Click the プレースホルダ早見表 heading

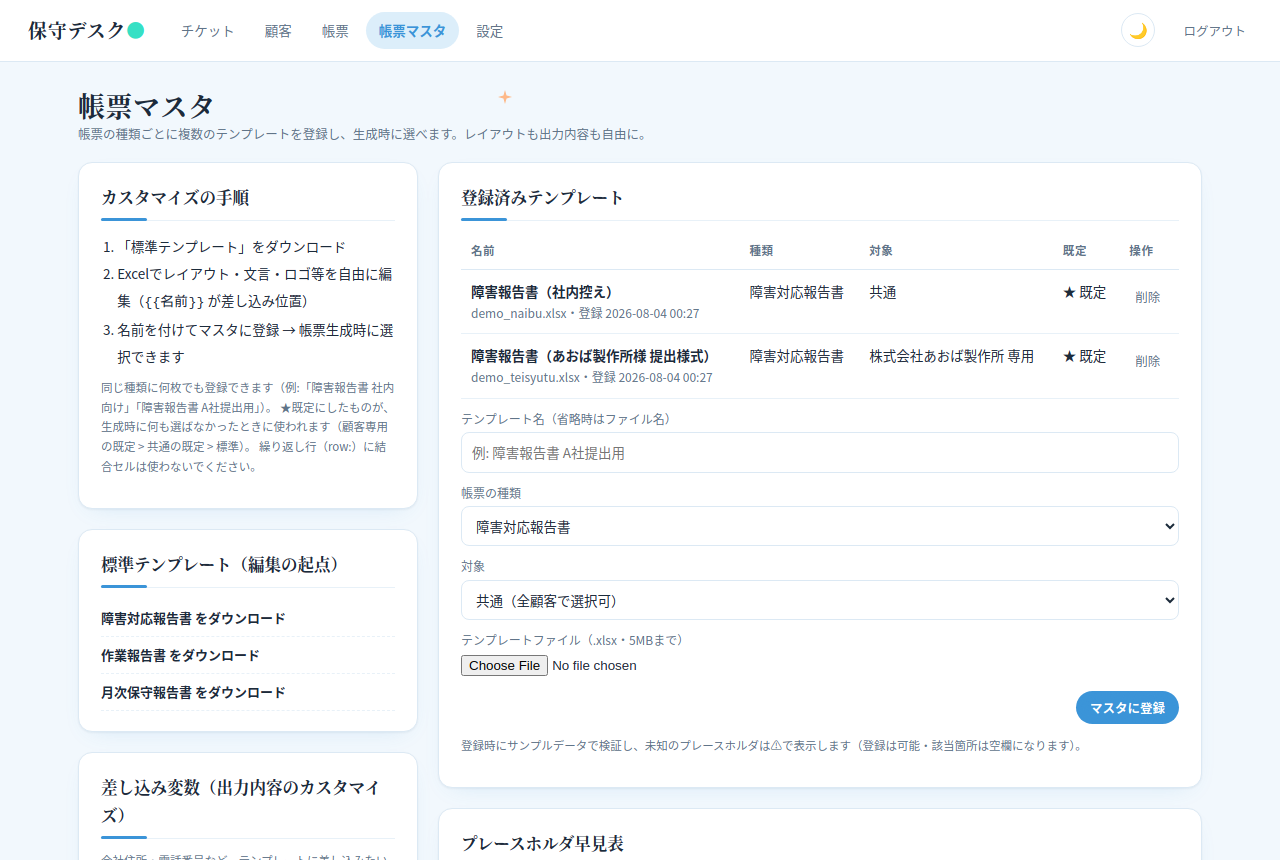click(542, 843)
